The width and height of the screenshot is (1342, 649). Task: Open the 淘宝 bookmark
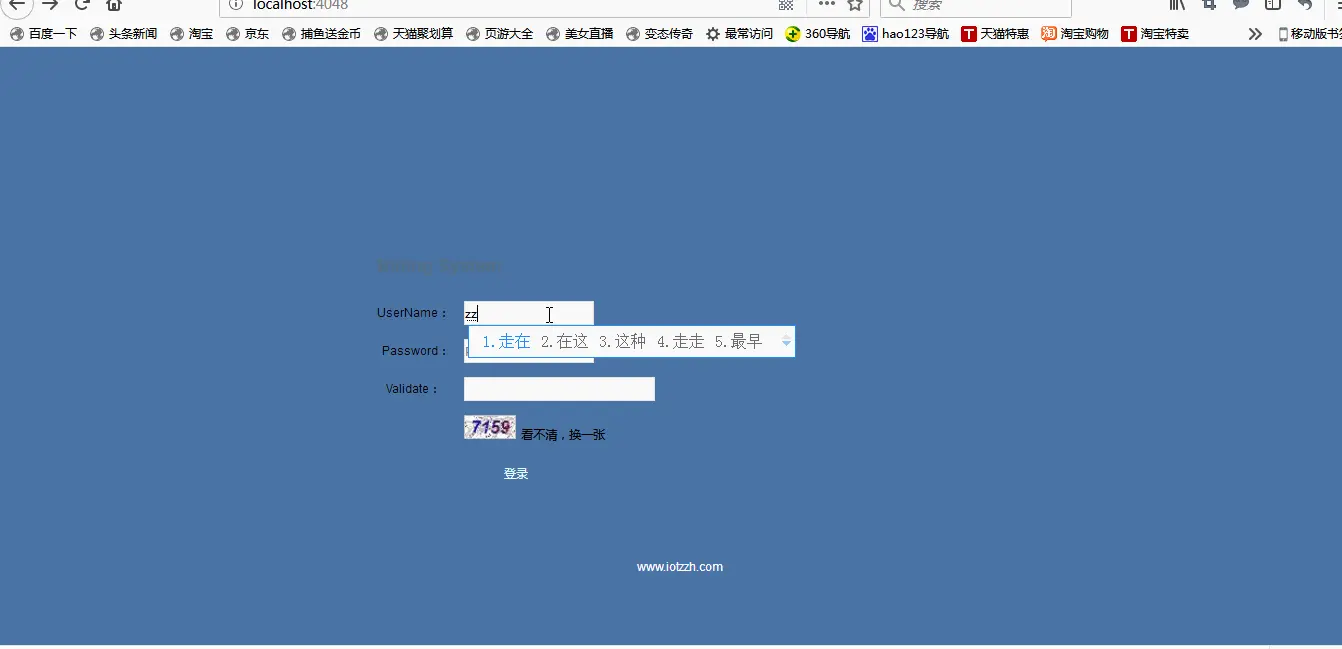click(191, 34)
